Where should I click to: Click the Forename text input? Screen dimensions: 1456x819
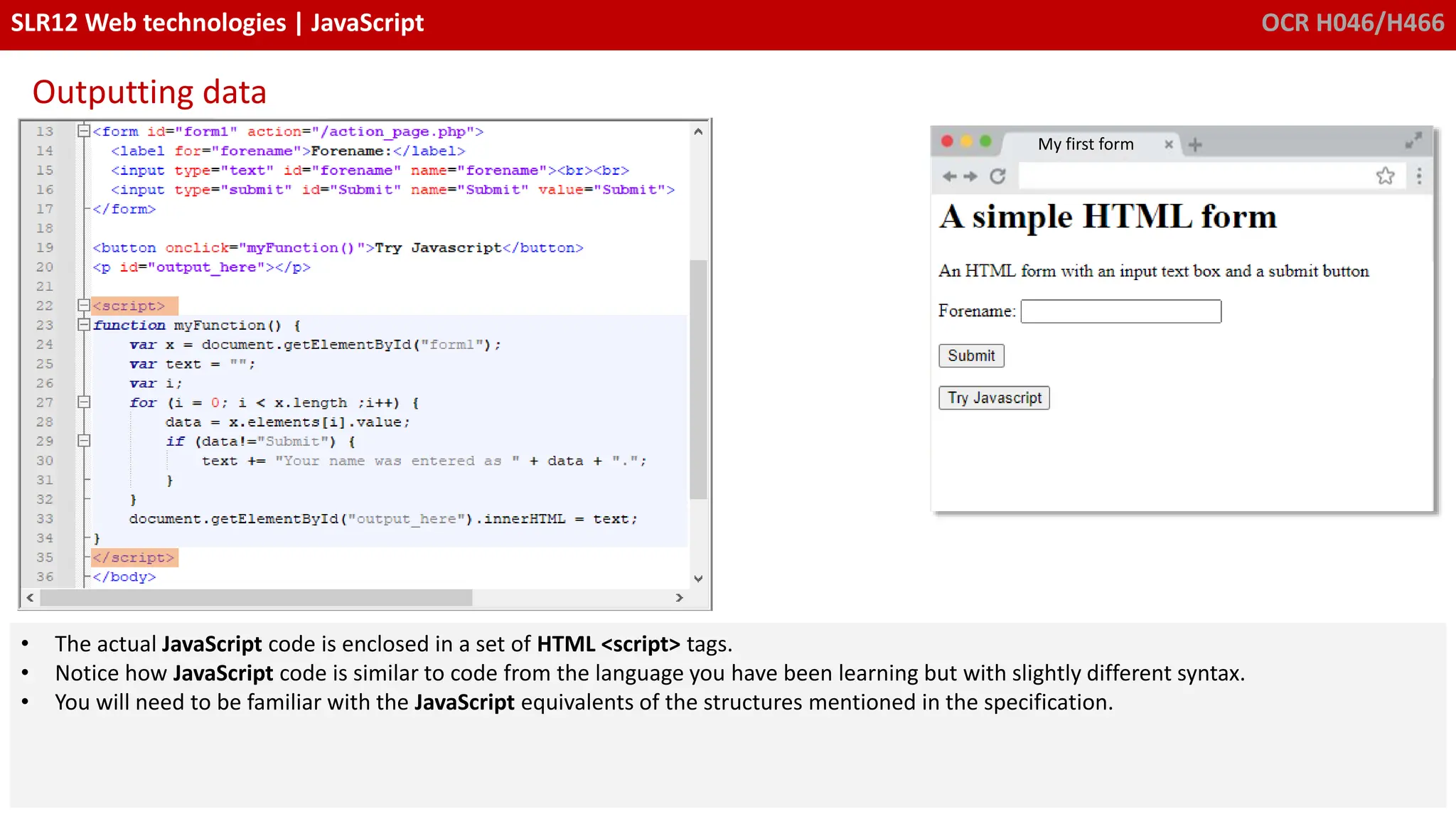pyautogui.click(x=1121, y=311)
